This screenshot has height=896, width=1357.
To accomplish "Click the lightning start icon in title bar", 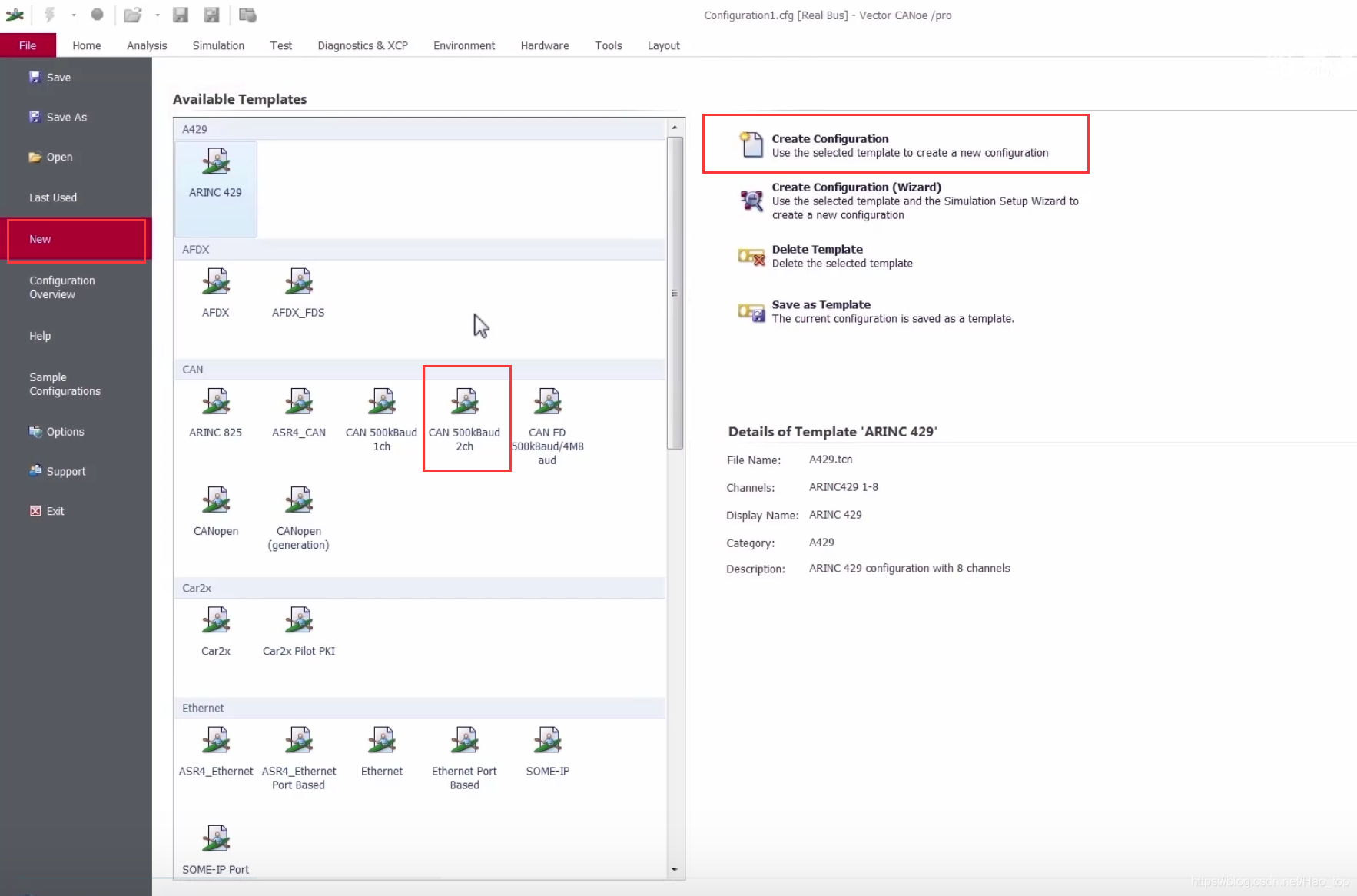I will pos(50,15).
